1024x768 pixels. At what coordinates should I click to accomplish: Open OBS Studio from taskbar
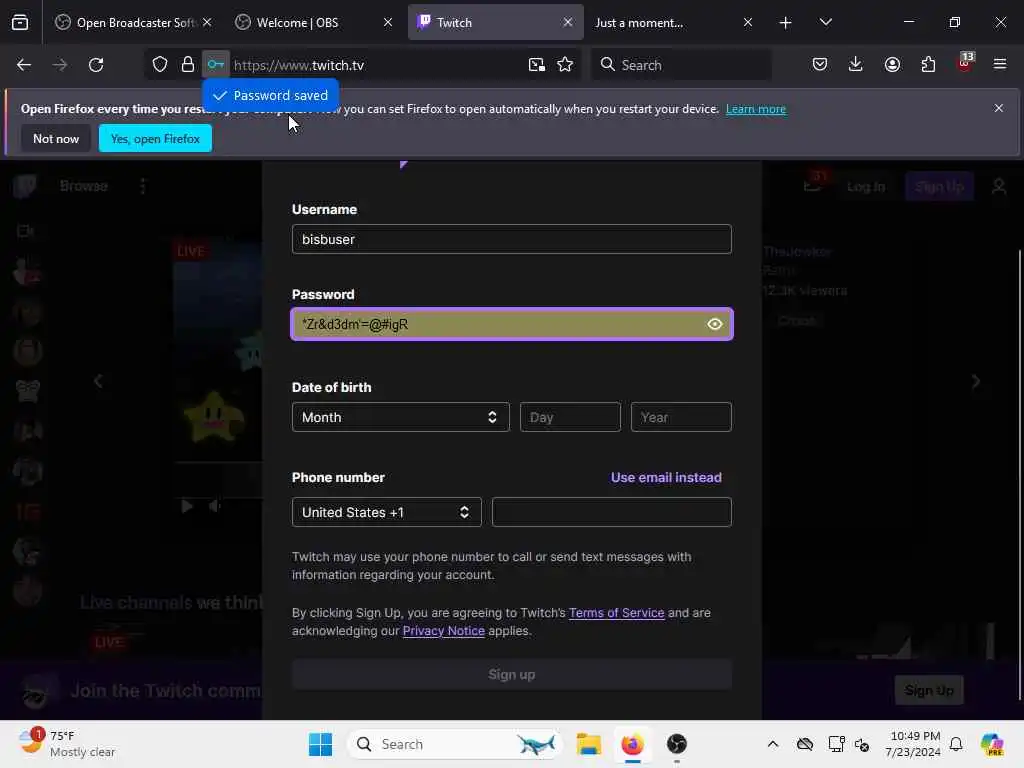(677, 744)
